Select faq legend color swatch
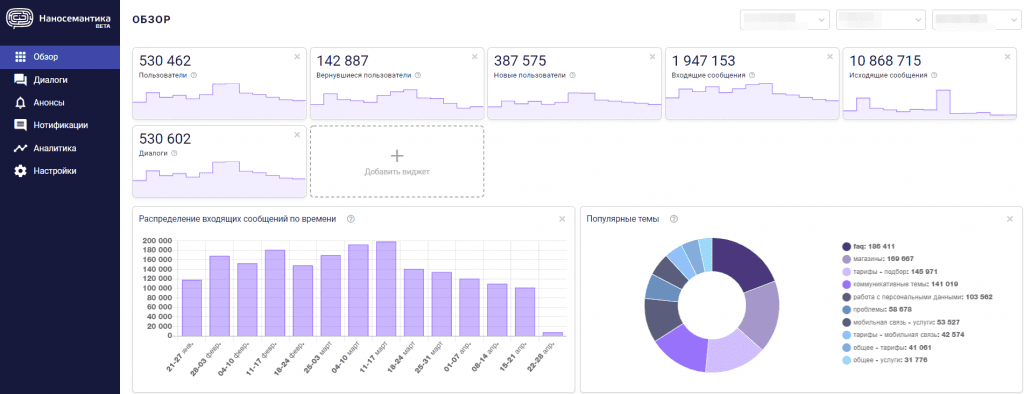The image size is (1024, 394). (x=846, y=246)
